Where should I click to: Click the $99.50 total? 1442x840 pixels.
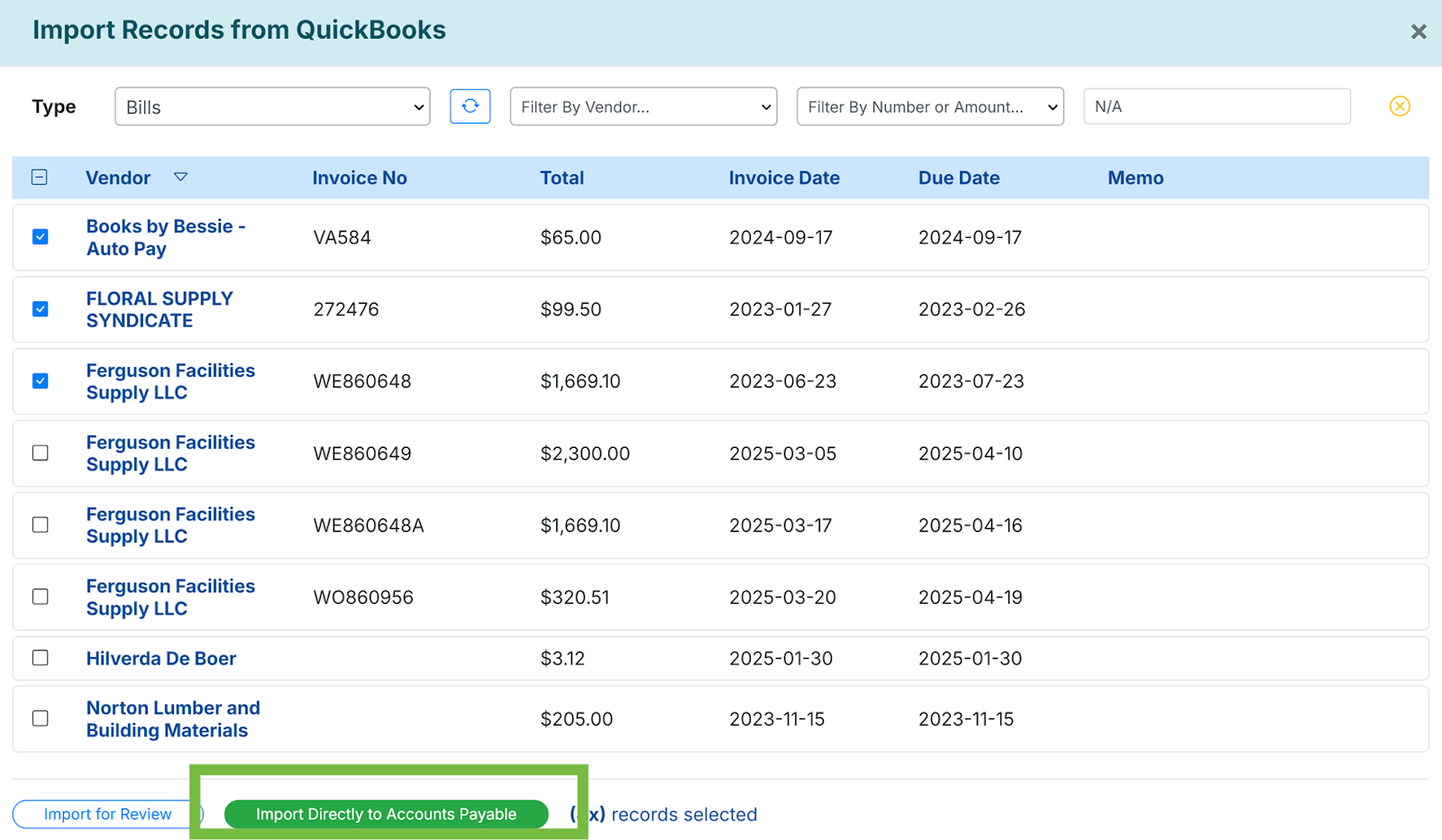(570, 309)
